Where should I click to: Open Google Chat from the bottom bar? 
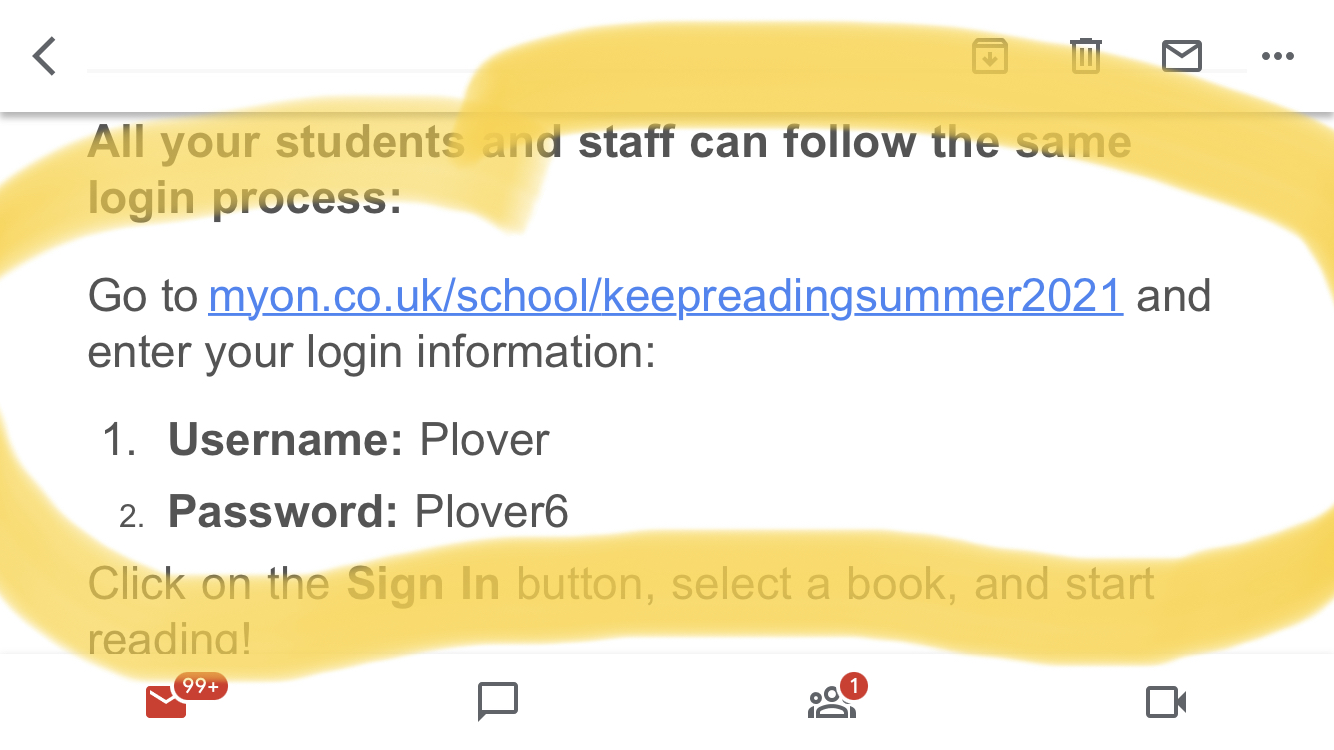click(497, 701)
